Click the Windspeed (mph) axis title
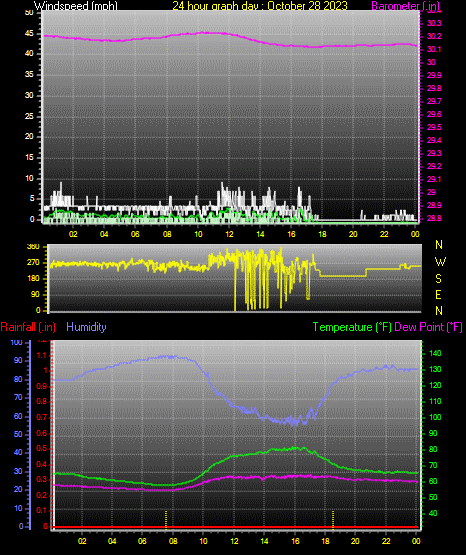 [x=76, y=6]
